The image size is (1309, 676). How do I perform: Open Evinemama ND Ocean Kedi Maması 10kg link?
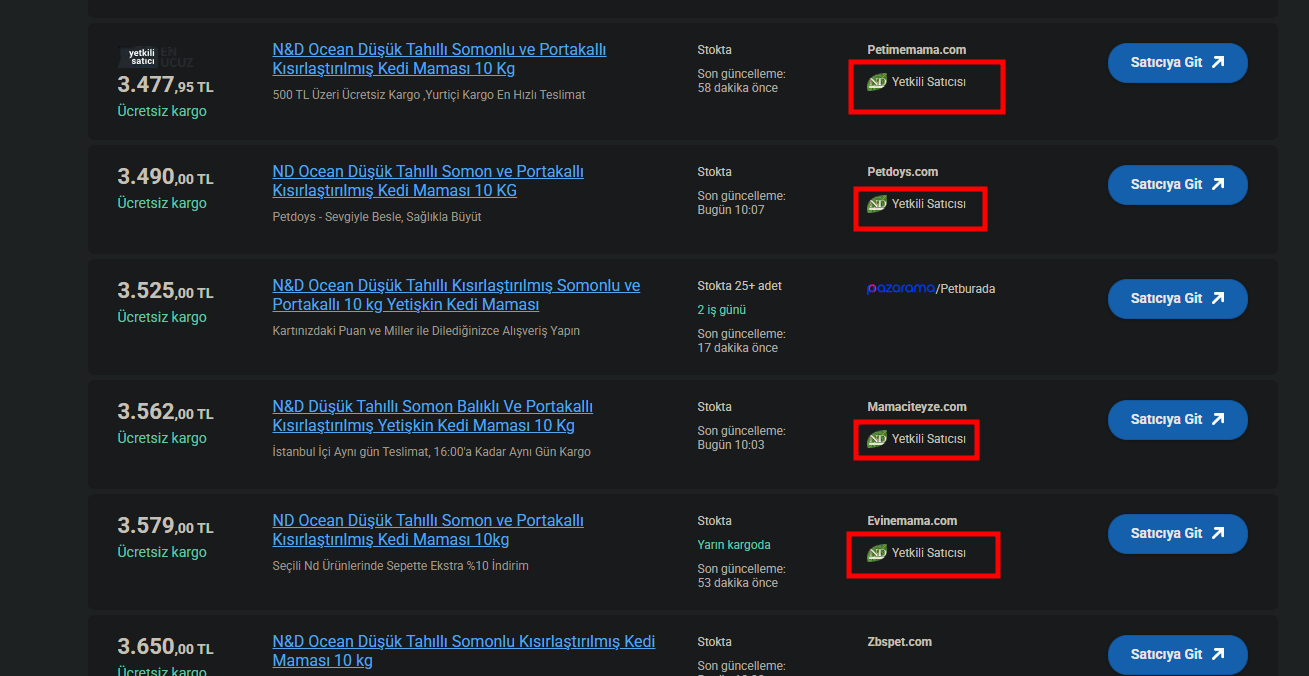click(x=428, y=530)
